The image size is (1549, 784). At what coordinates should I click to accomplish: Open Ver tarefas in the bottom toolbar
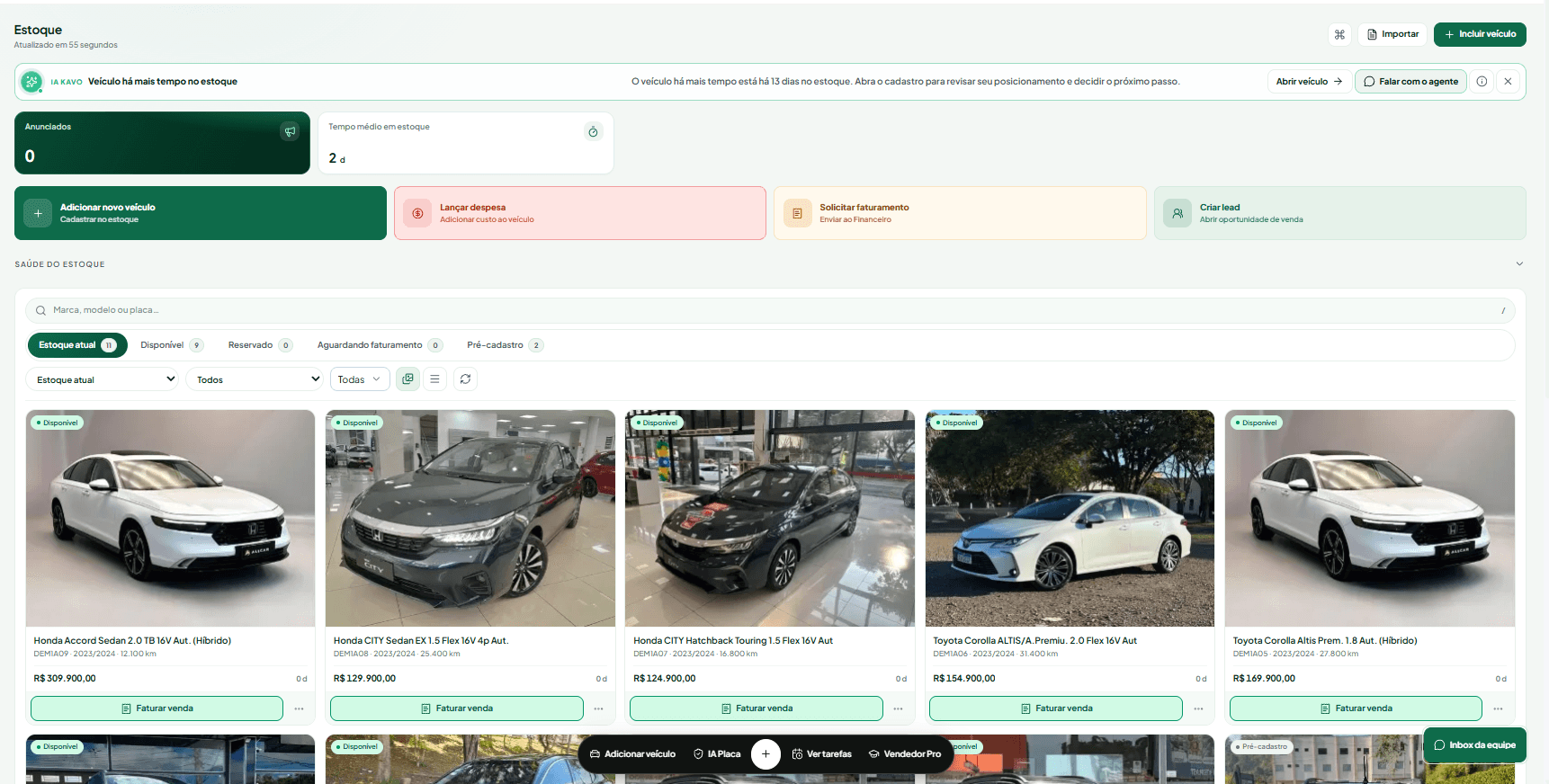[821, 754]
